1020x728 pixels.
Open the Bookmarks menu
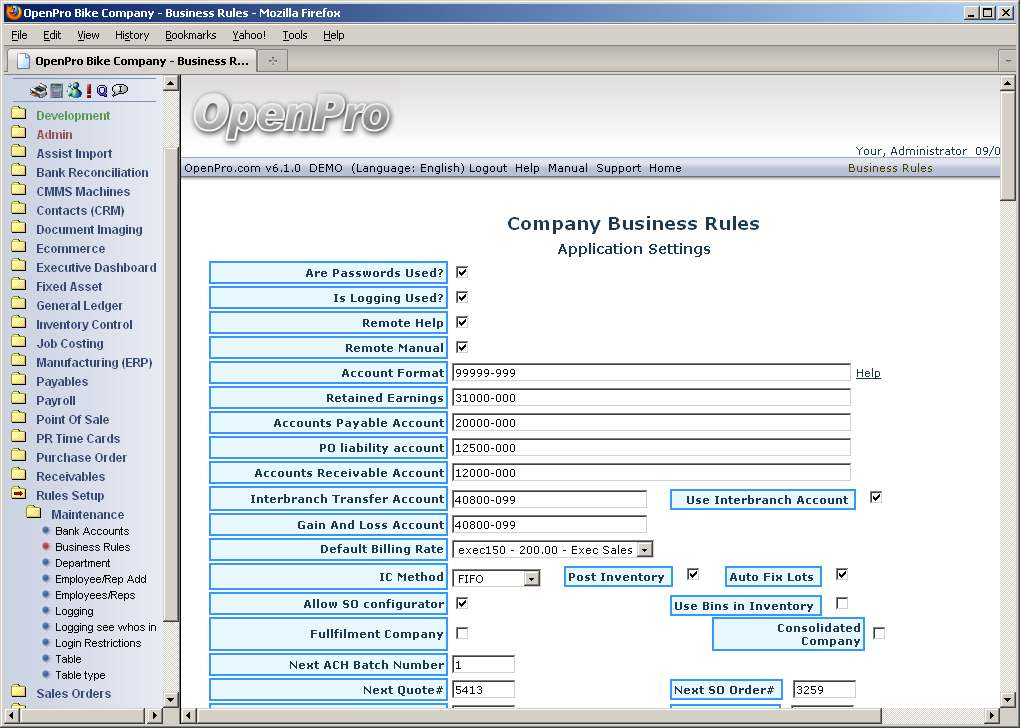(190, 35)
